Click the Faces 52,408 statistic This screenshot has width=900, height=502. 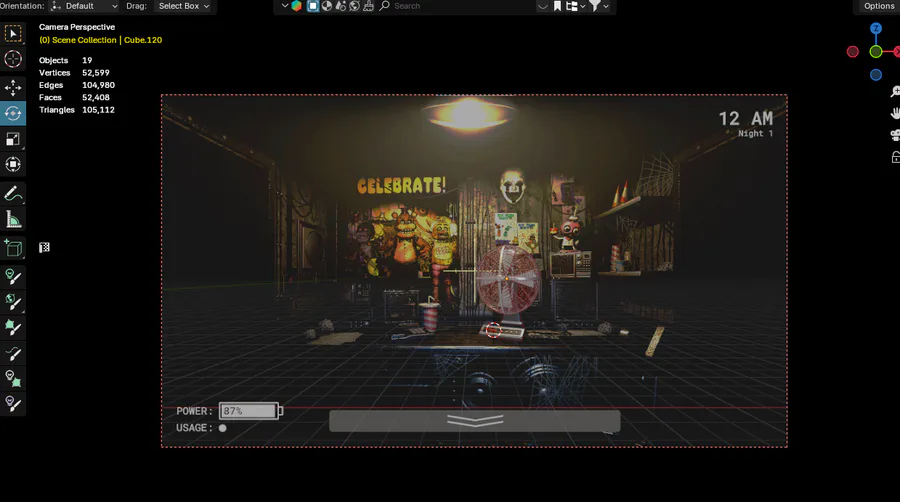[74, 98]
